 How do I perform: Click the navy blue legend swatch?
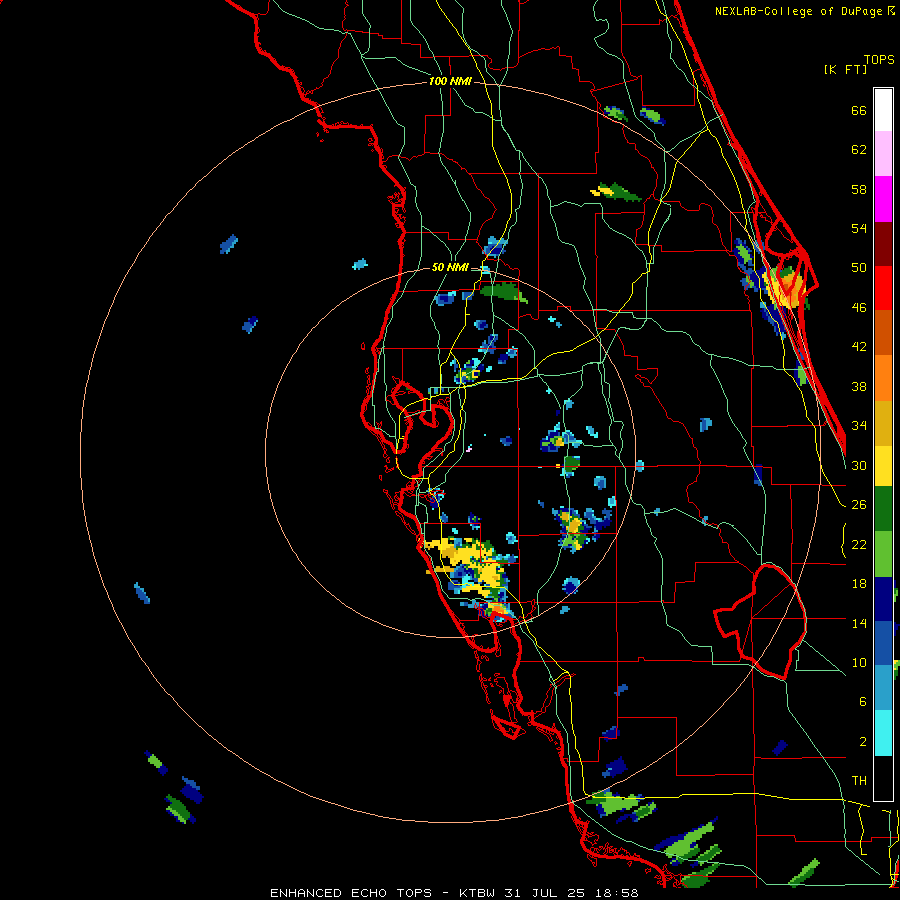[883, 599]
